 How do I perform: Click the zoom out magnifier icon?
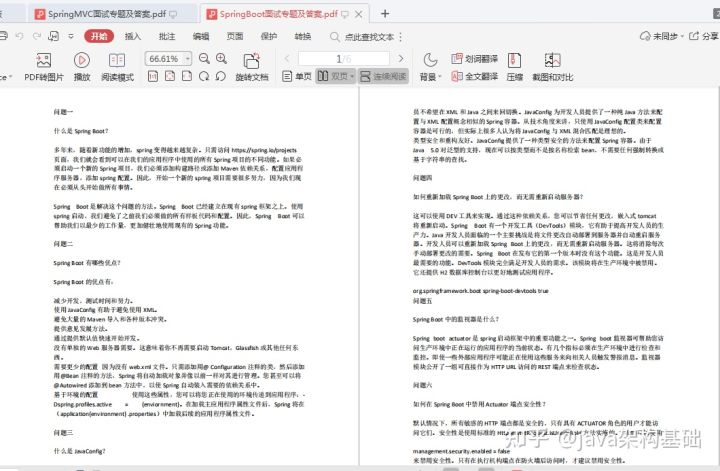[x=204, y=58]
